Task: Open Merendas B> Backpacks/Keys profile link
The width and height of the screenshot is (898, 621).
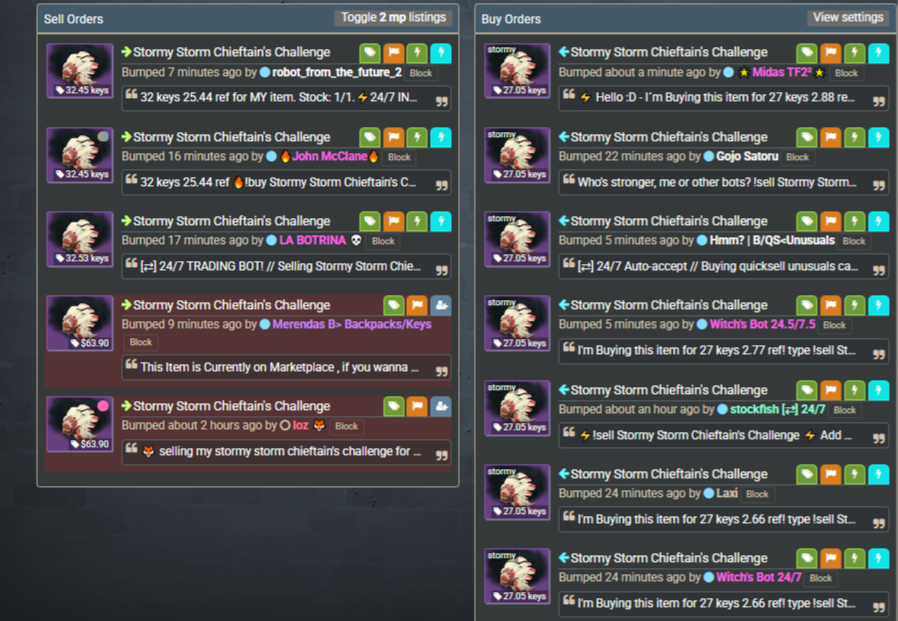Action: [x=352, y=324]
